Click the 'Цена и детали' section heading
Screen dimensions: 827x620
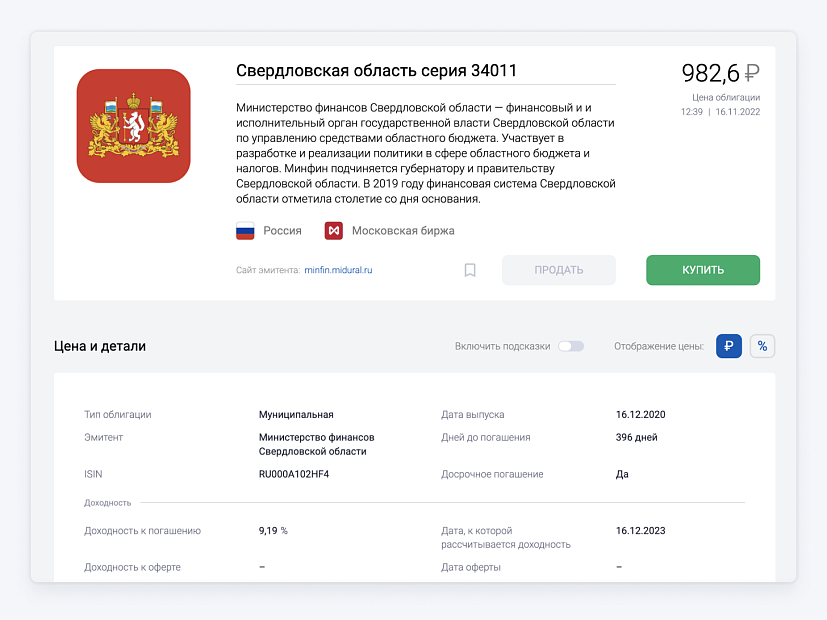point(100,346)
